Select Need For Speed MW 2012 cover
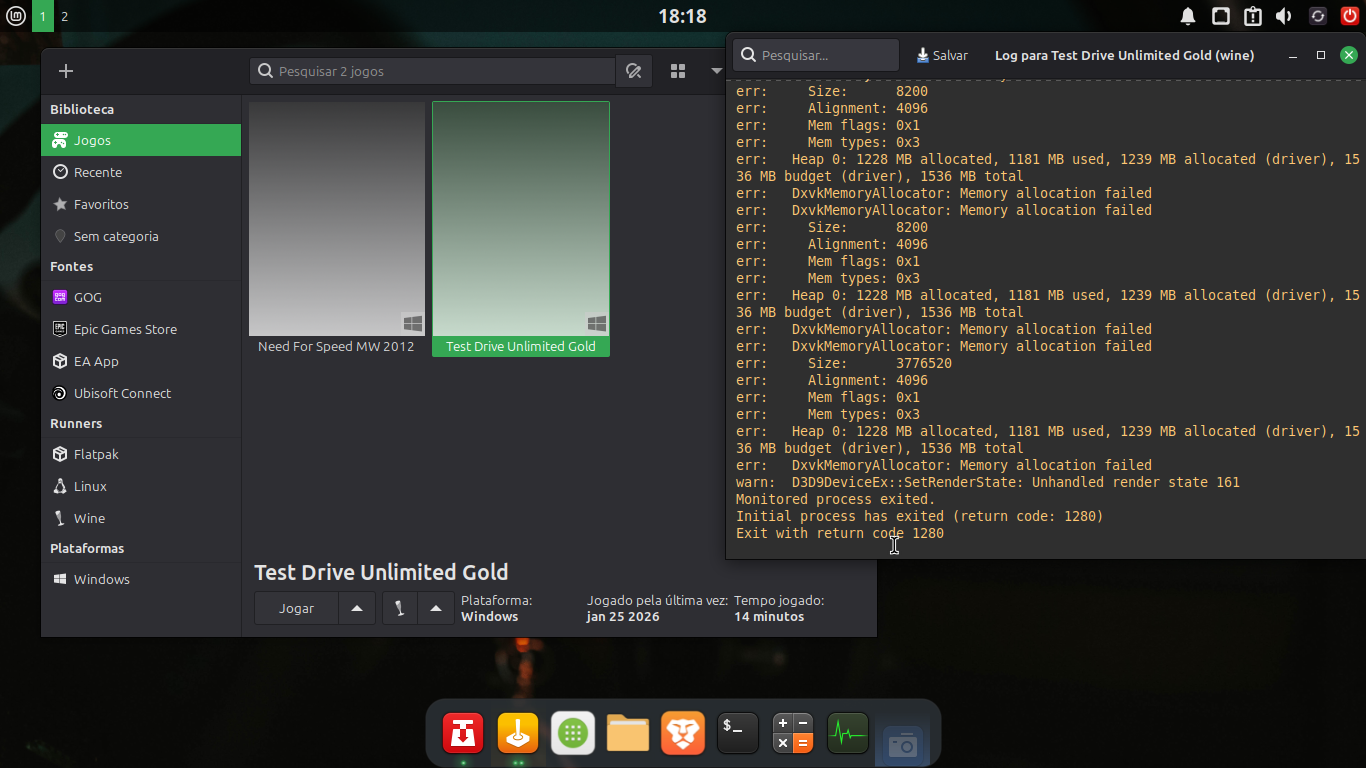 coord(336,219)
